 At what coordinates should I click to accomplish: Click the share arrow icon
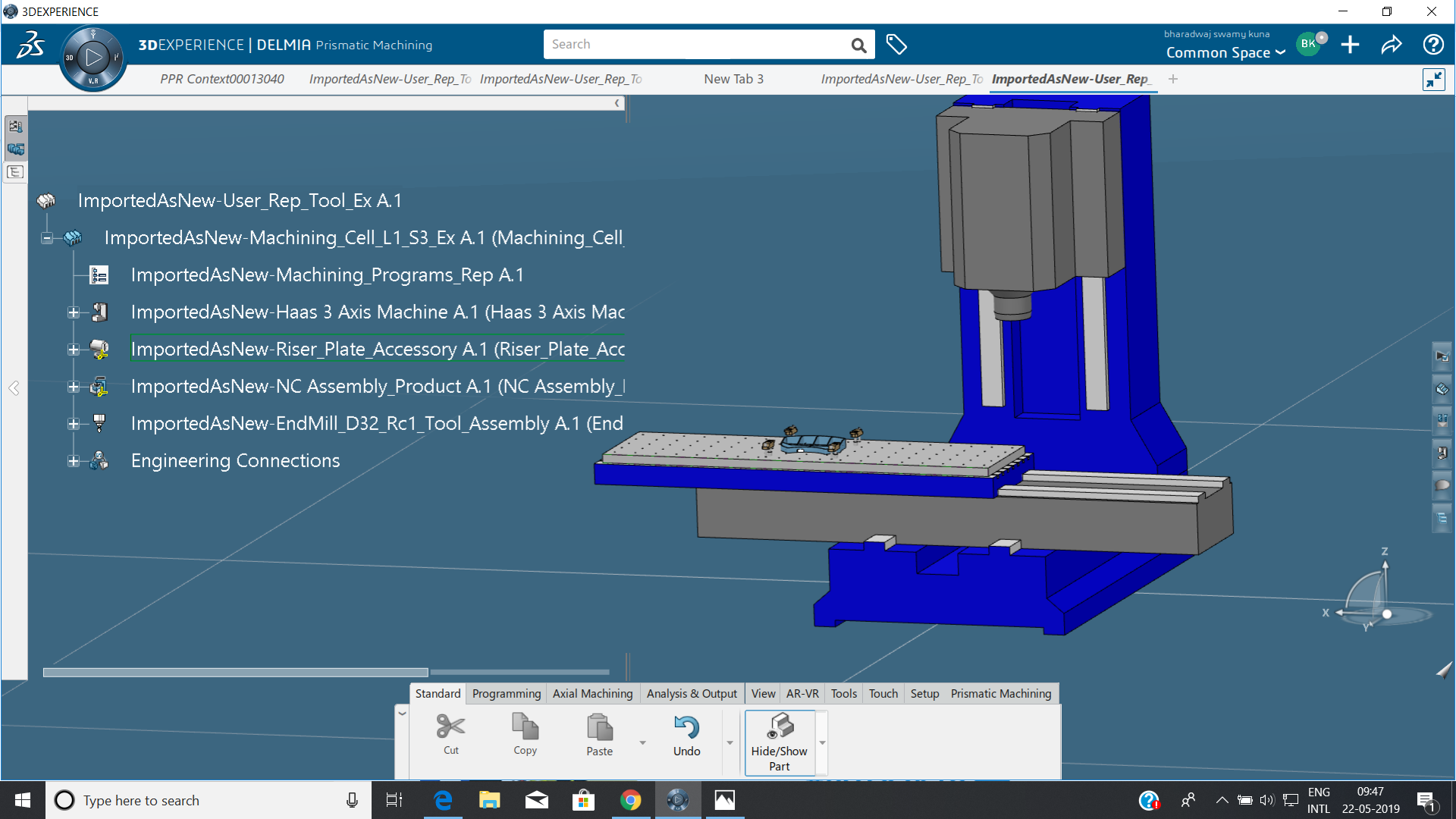pos(1392,45)
